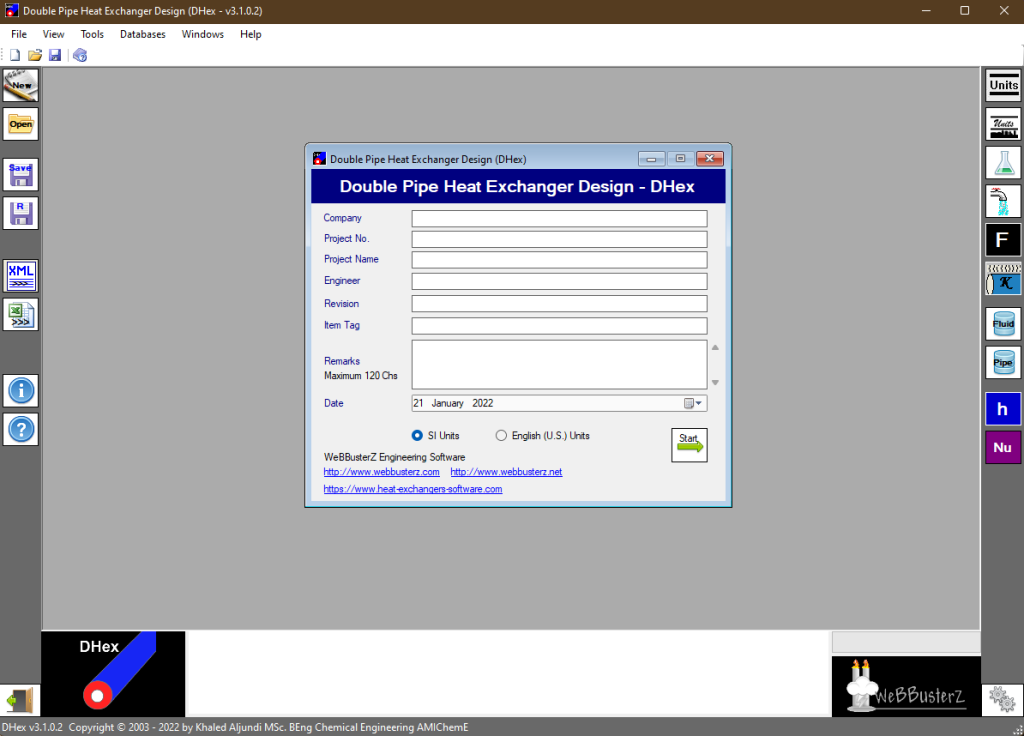Click the Open folder toolbar icon
Screen dimensions: 1024x736
click(35, 55)
